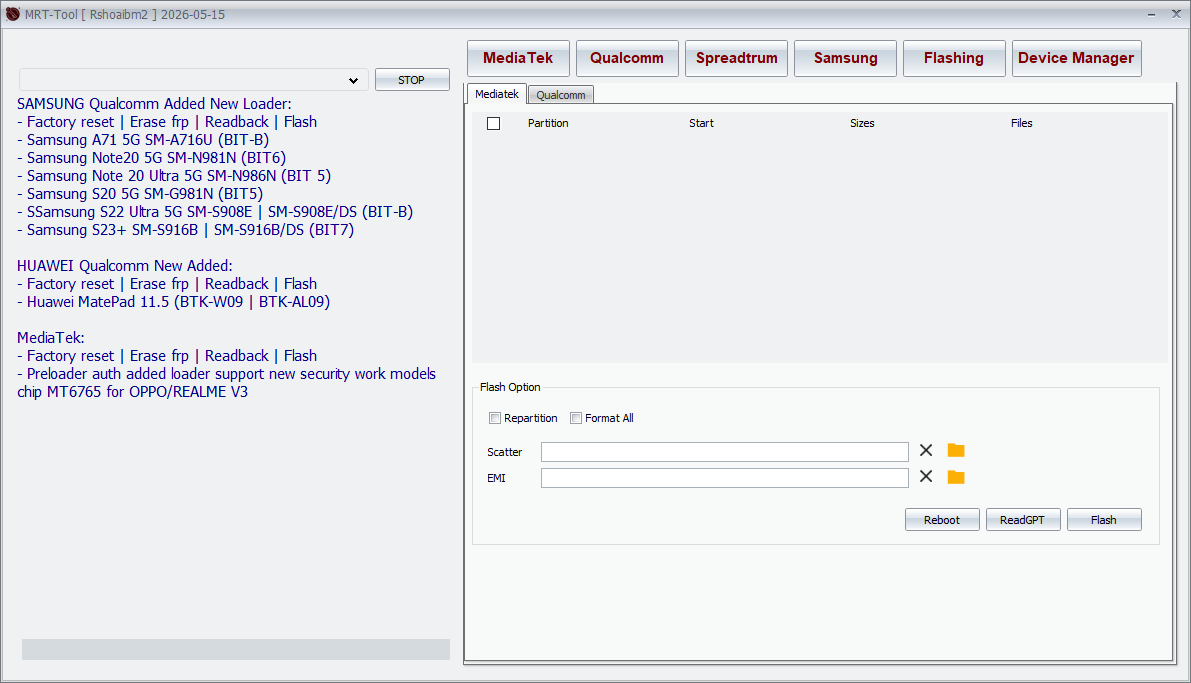This screenshot has width=1191, height=683.
Task: Open the Samsung section
Action: 845,58
